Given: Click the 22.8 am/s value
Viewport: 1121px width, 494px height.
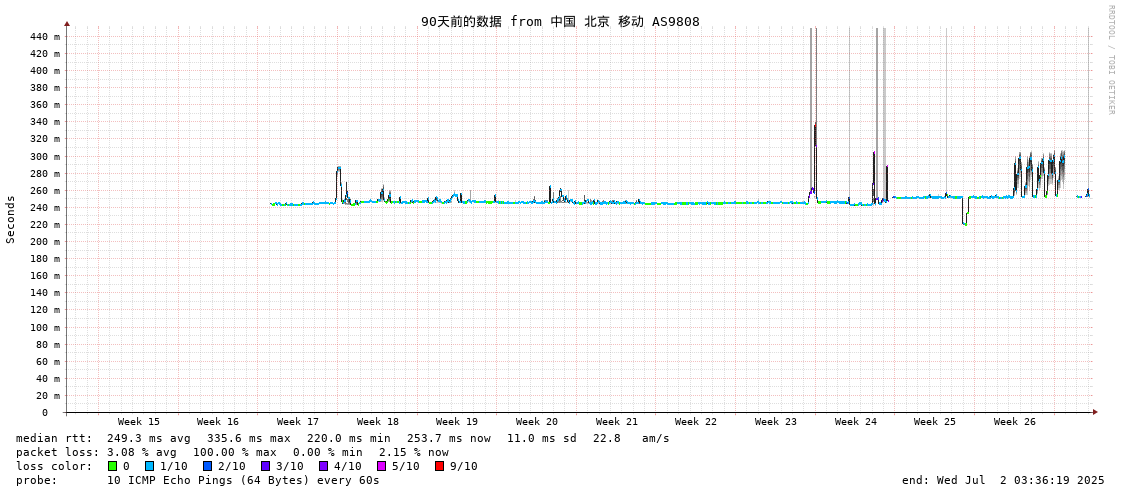Looking at the screenshot, I should pyautogui.click(x=631, y=438).
